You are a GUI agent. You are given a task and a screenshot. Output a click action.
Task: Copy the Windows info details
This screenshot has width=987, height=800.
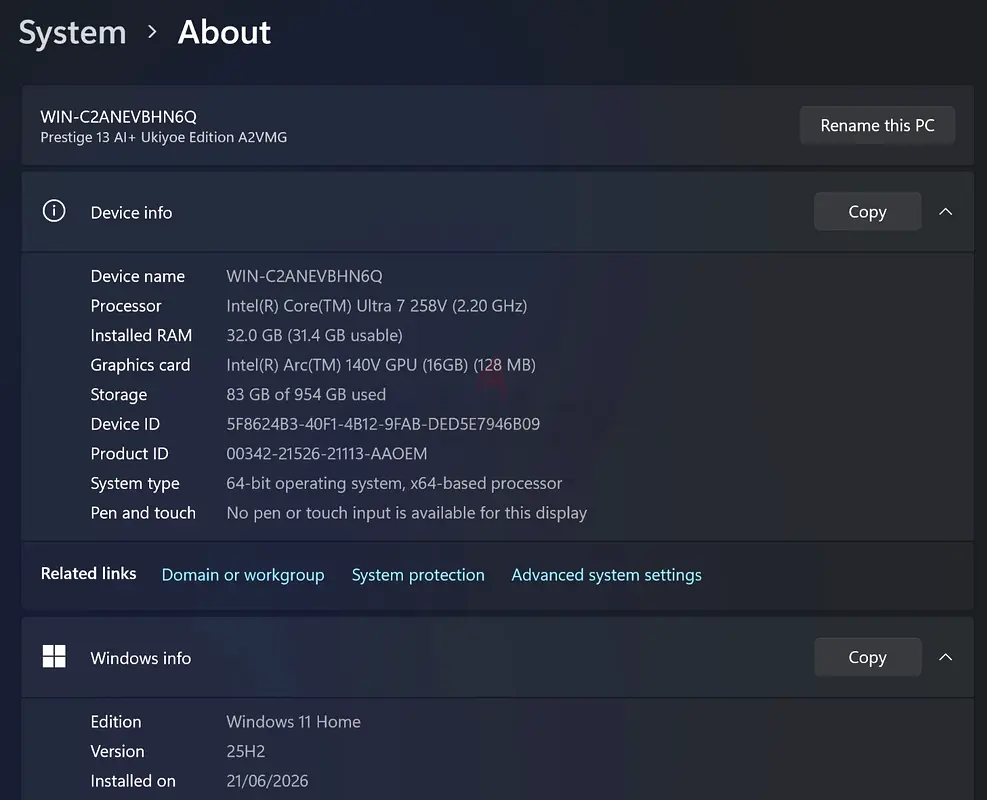click(x=867, y=657)
